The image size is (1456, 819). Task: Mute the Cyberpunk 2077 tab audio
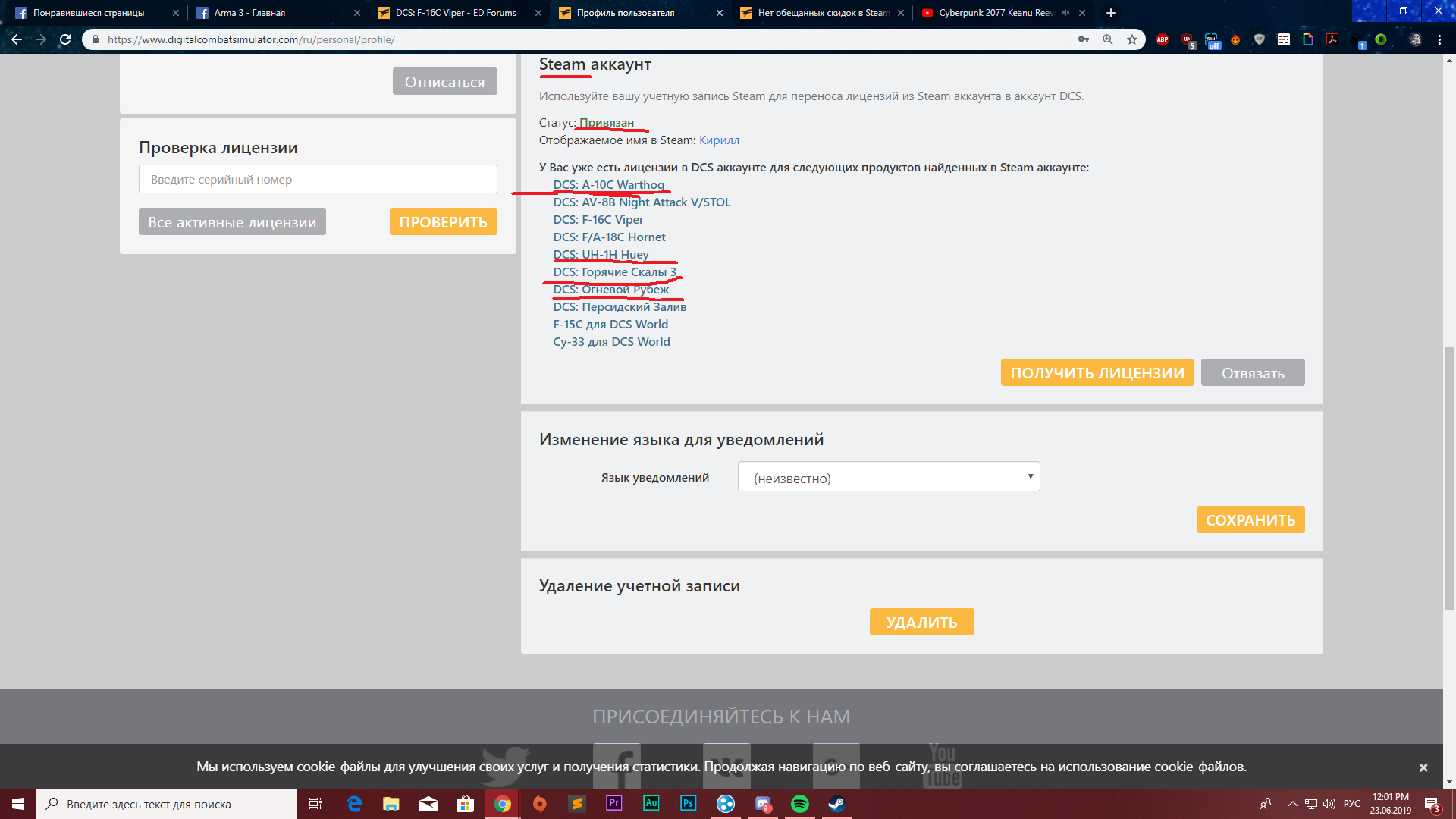coord(1066,13)
